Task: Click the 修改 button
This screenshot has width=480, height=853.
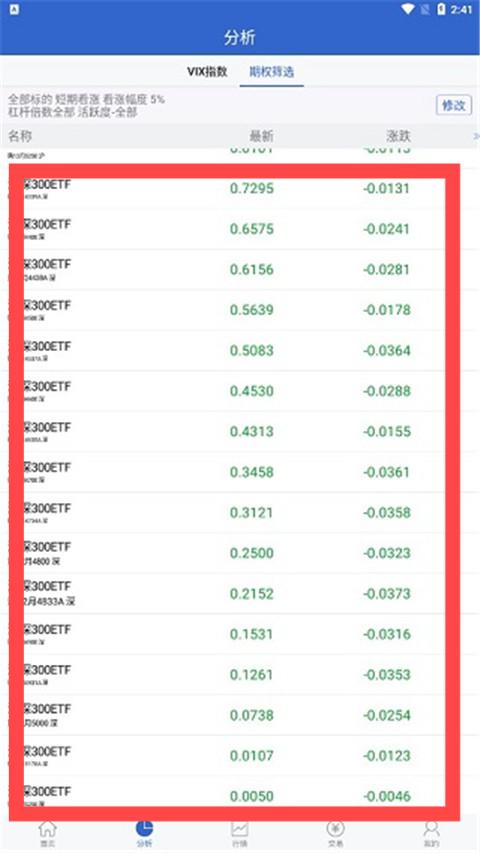Action: click(x=453, y=105)
